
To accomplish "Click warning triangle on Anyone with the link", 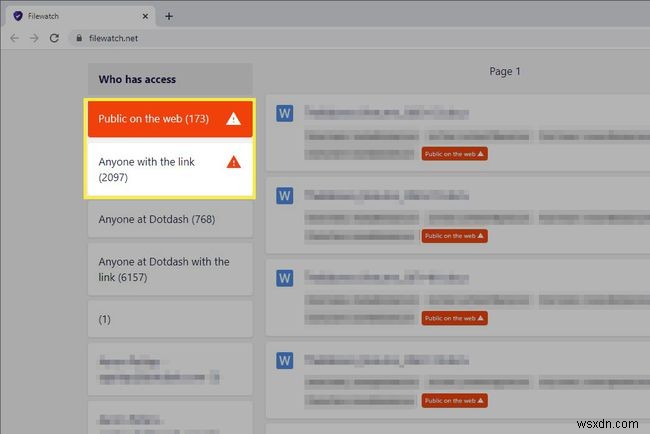I will pos(233,162).
